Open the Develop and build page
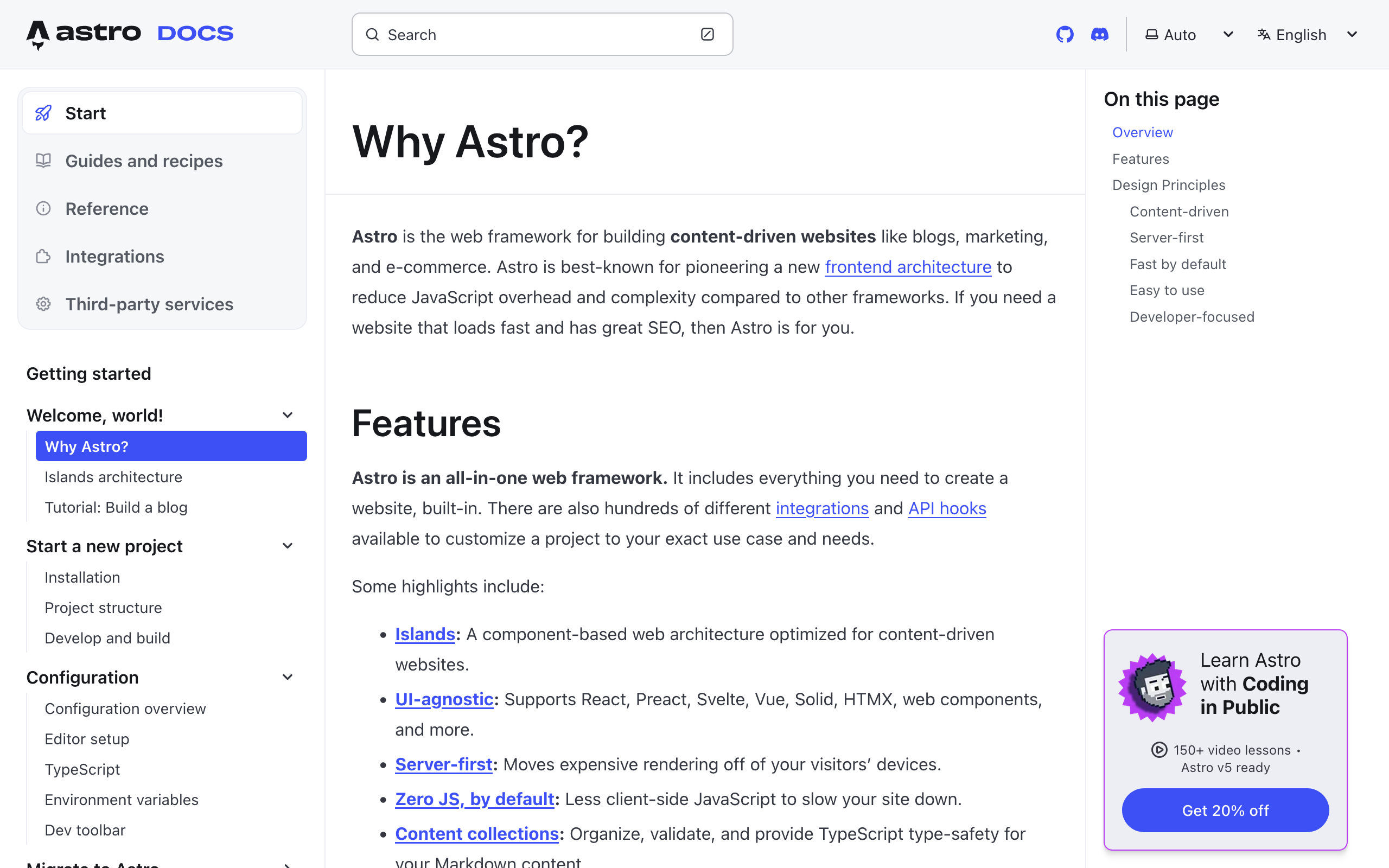Screen dimensions: 1389x868 107,638
